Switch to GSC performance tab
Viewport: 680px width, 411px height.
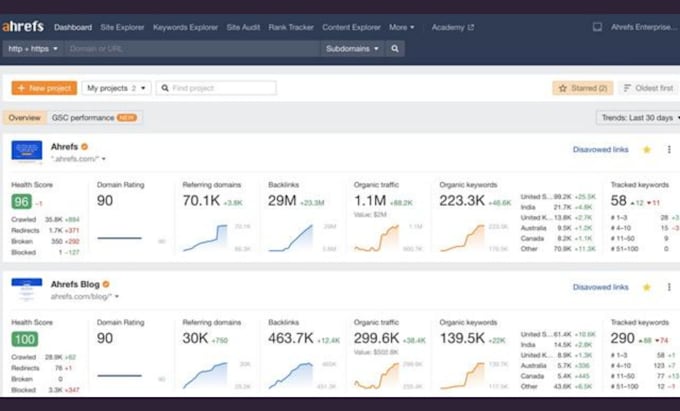coord(94,117)
